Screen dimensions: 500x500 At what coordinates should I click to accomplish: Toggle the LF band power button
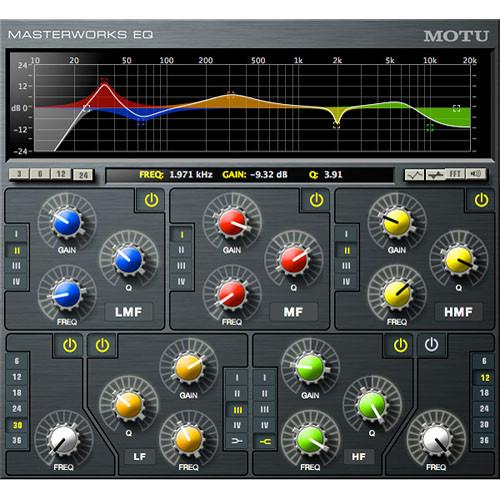pyautogui.click(x=102, y=346)
